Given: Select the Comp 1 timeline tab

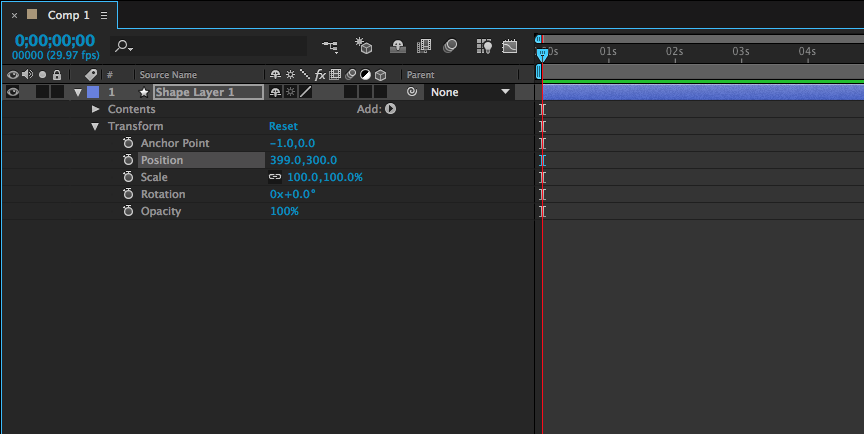Looking at the screenshot, I should tap(67, 16).
